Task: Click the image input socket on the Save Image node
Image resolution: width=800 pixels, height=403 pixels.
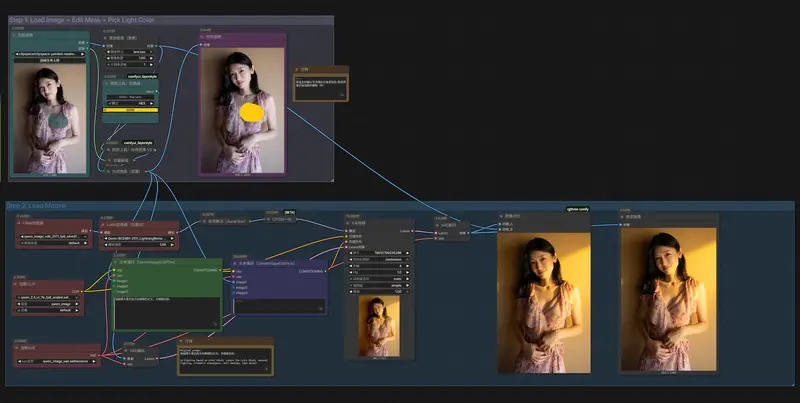Action: click(x=621, y=224)
